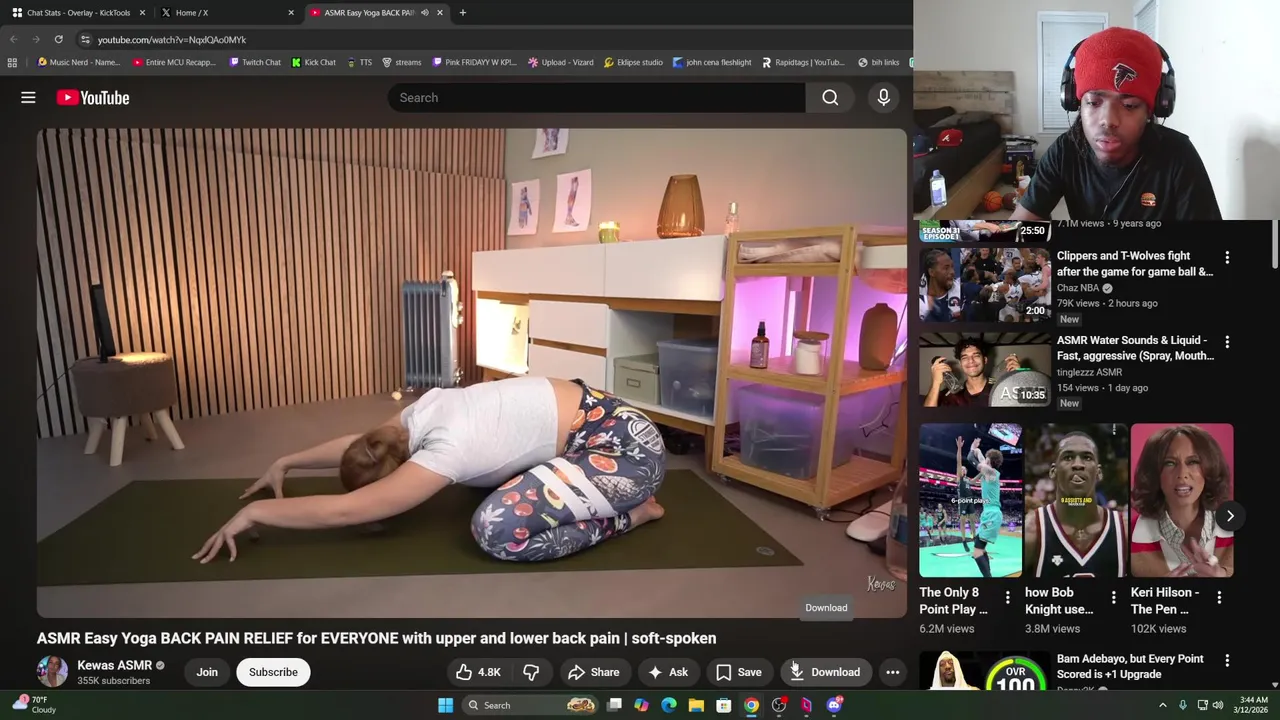
Task: Open File Explorer from taskbar
Action: [696, 705]
